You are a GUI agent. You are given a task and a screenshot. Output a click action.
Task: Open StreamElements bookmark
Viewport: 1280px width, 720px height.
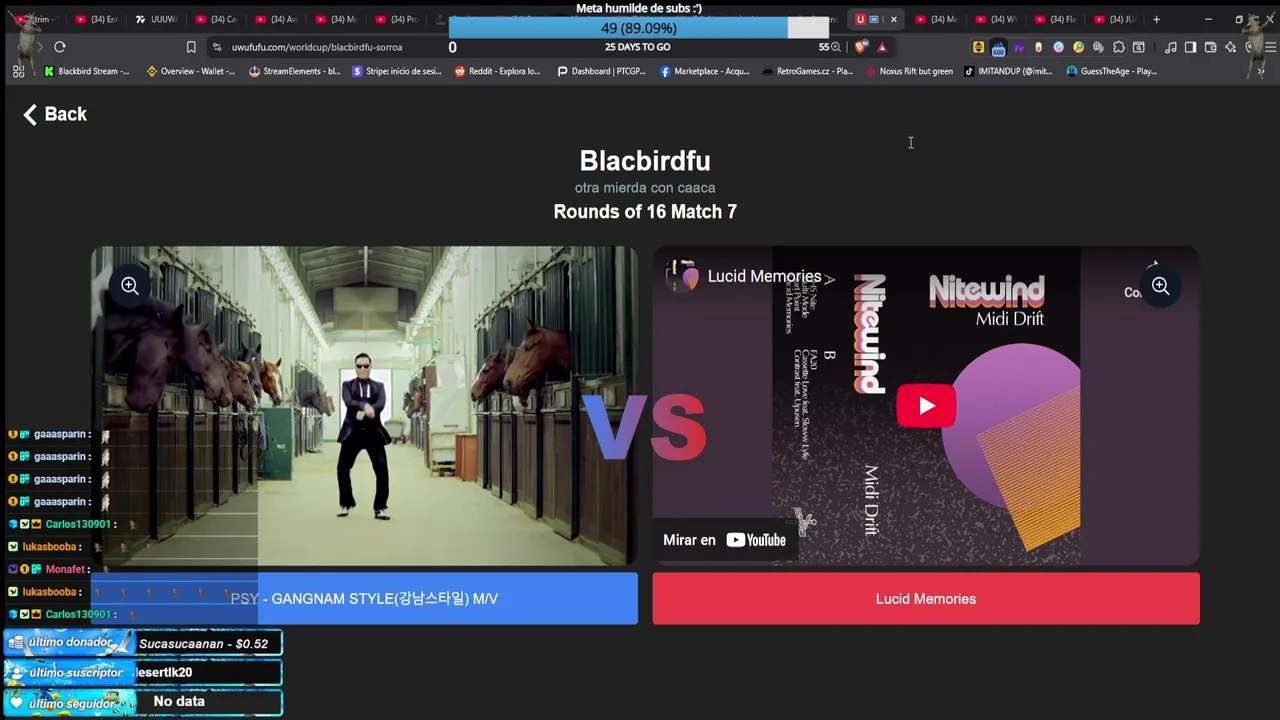coord(295,71)
